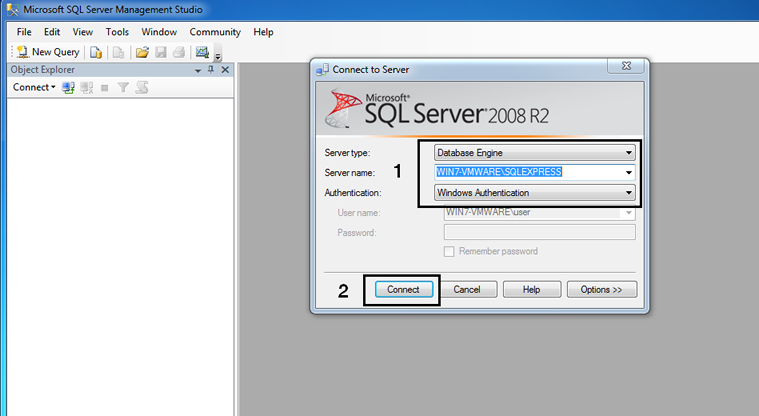
Task: Click the disabled User name combo box
Action: click(x=540, y=213)
